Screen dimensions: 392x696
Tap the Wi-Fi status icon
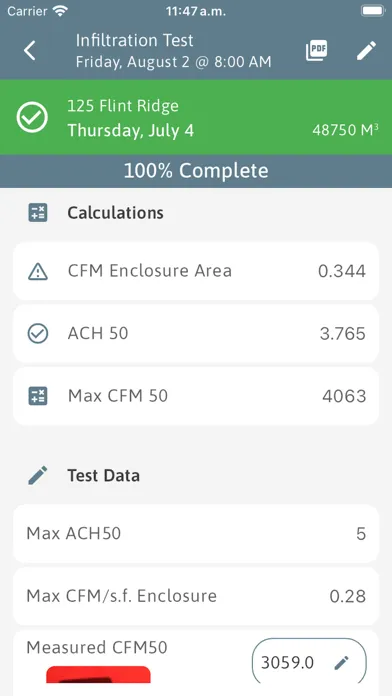59,11
